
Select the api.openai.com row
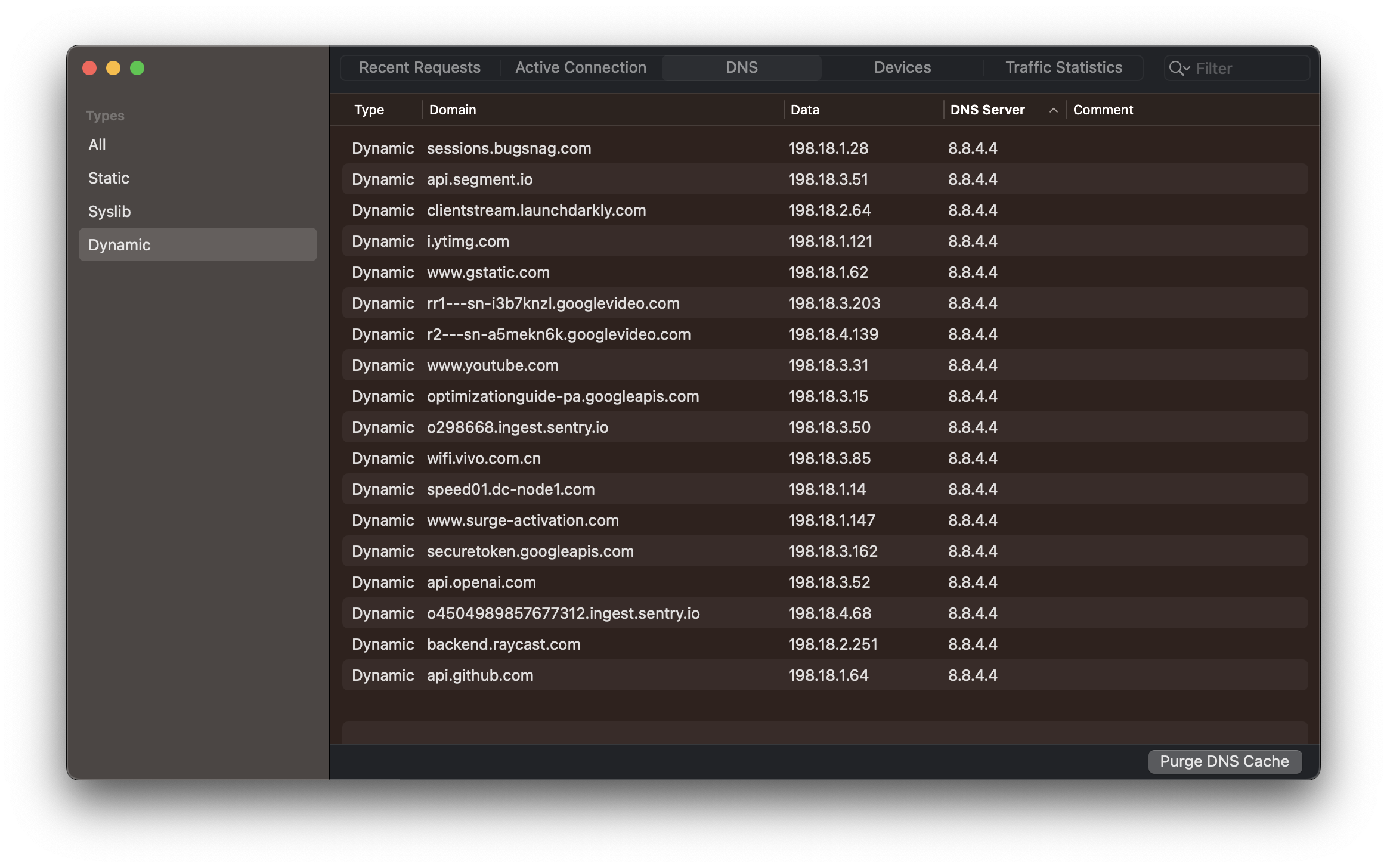[x=481, y=582]
